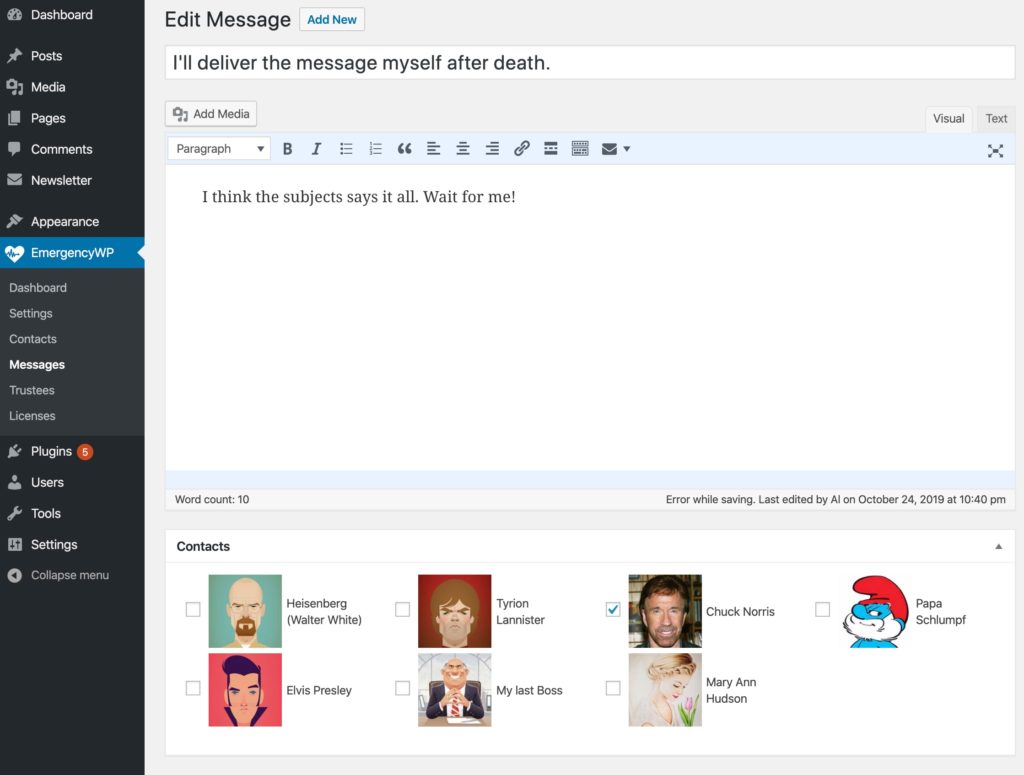Align text right

492,149
